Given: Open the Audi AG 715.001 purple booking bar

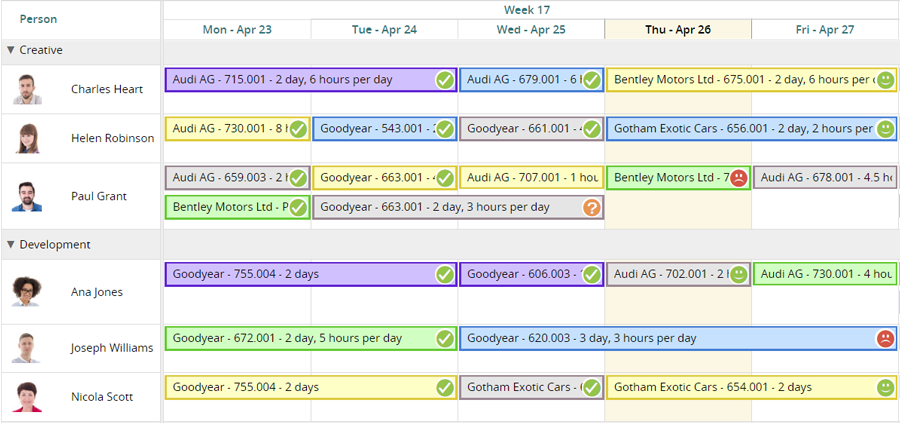Looking at the screenshot, I should [311, 80].
